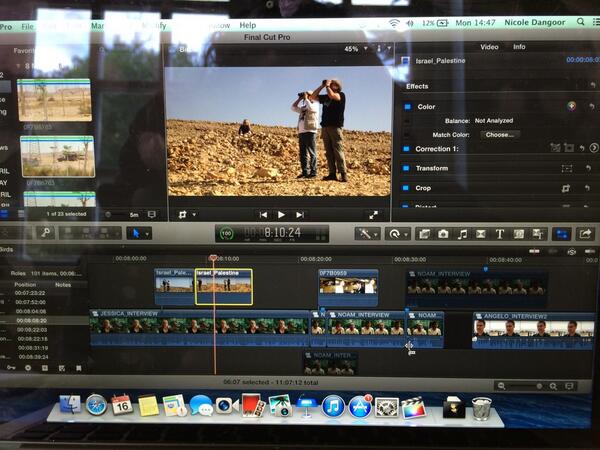Viewport: 600px width, 450px height.
Task: Open the Titles browser T icon
Action: tap(500, 234)
